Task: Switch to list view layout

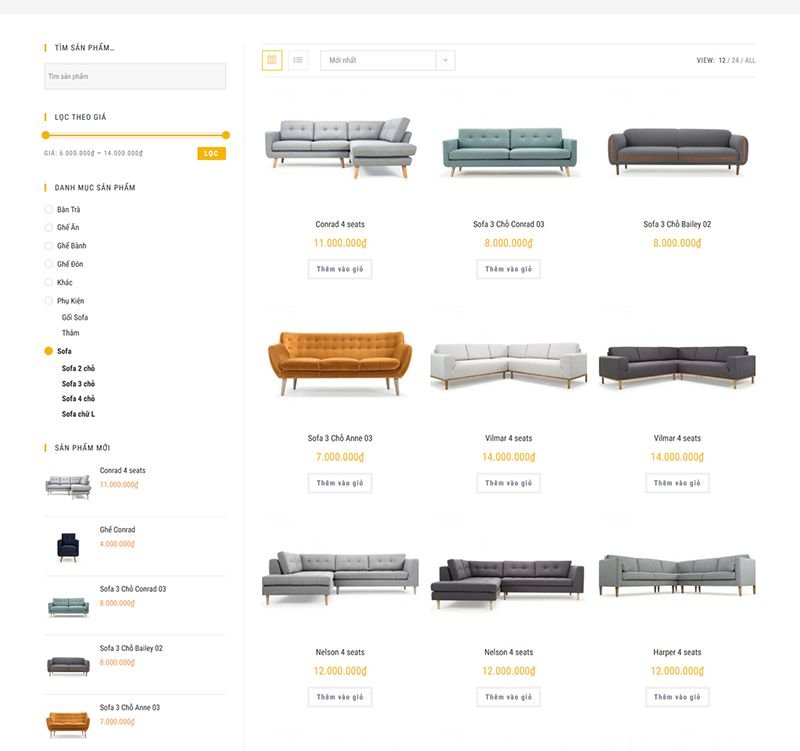Action: (298, 60)
